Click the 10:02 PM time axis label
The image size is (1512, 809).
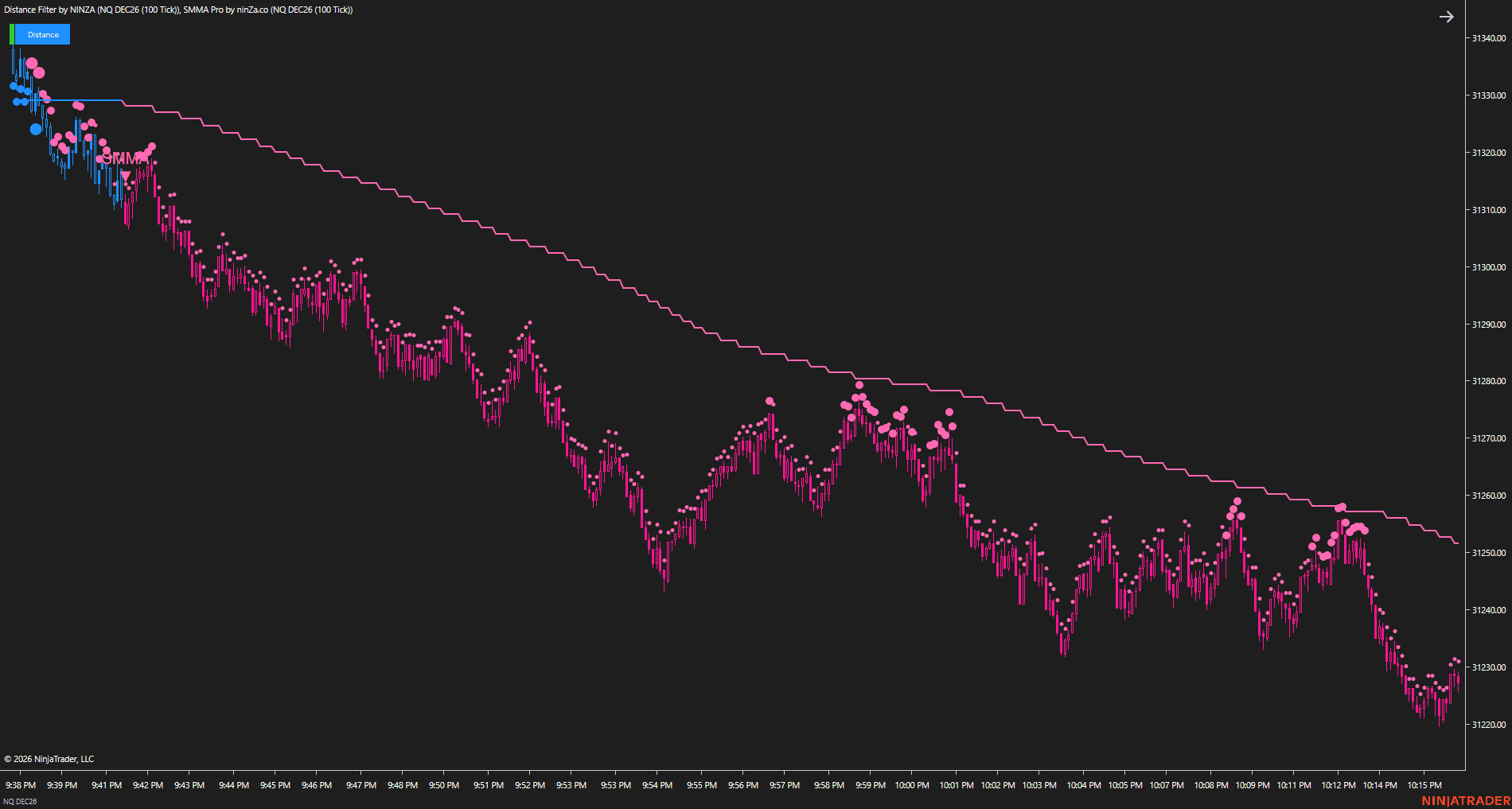(x=998, y=785)
